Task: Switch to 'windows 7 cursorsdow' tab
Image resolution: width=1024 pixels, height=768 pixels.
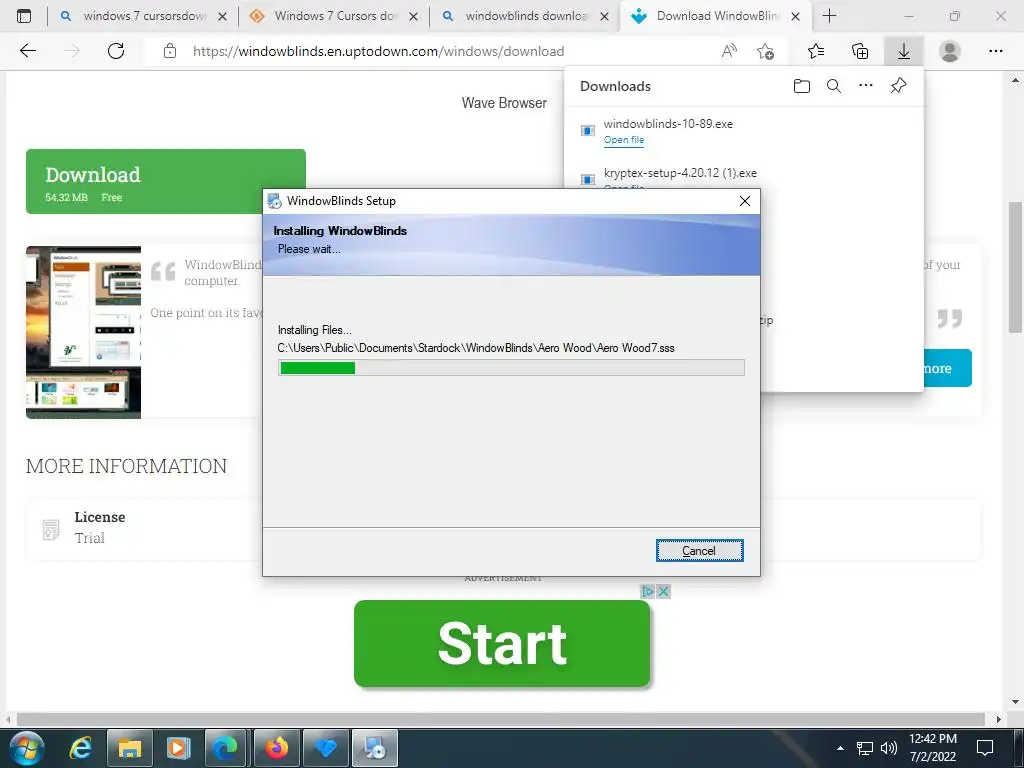Action: (144, 16)
